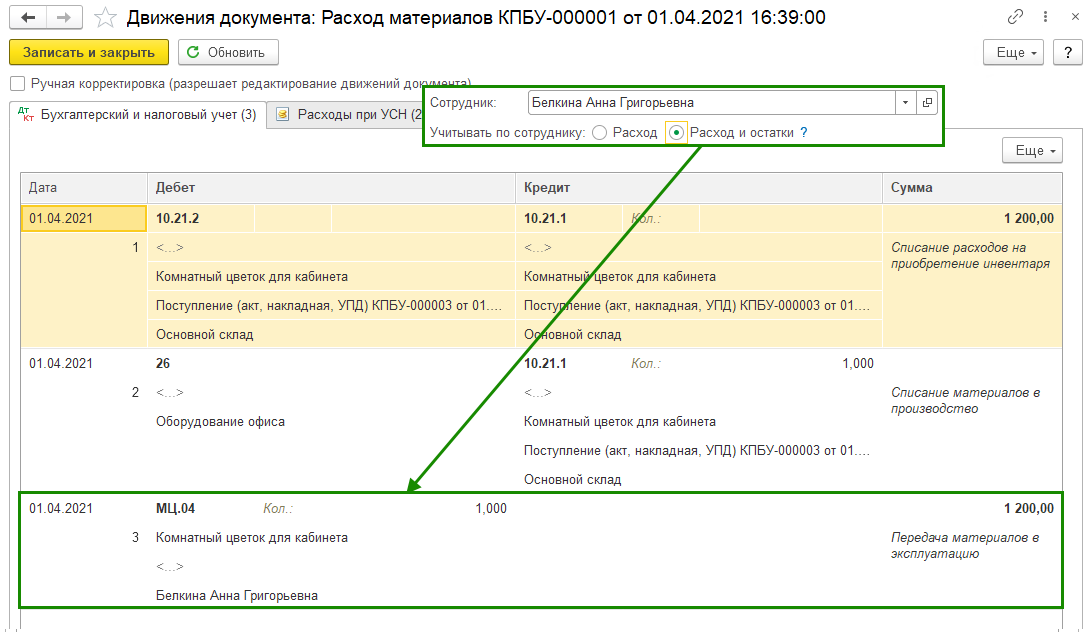Screen dimensions: 1090x632
Task: Click the forward navigation arrow
Action: [x=64, y=18]
